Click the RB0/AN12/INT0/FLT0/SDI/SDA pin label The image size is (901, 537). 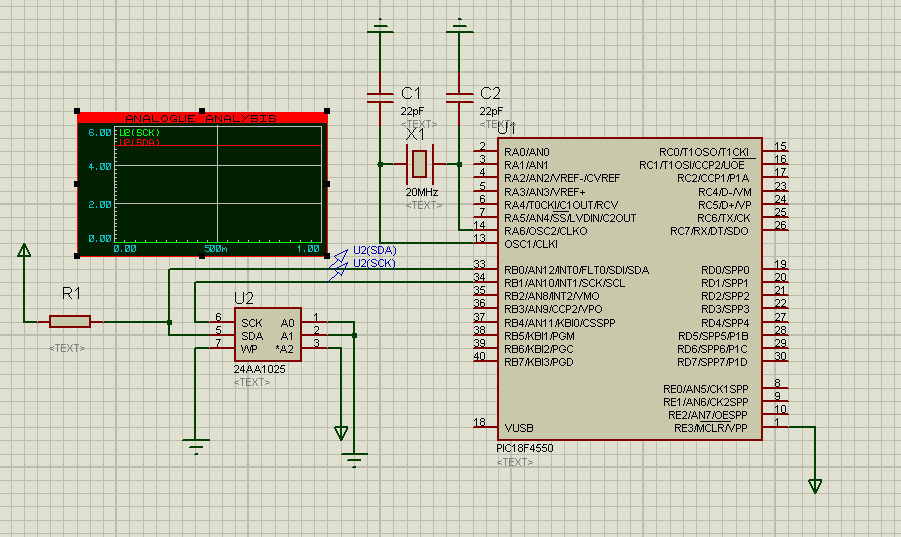[x=577, y=271]
